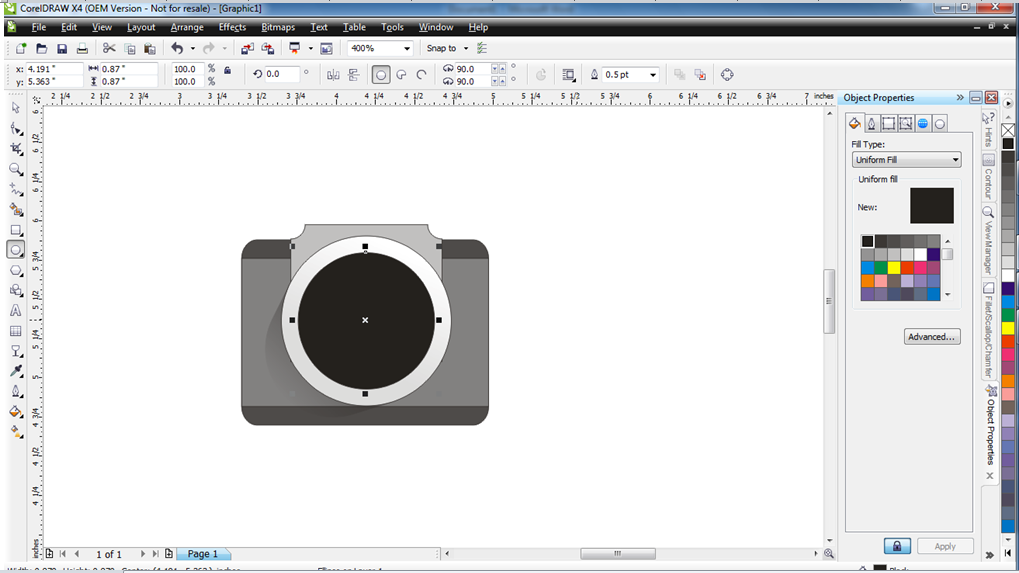Open the zoom level 400% dropdown
The height and width of the screenshot is (573, 1019).
(407, 48)
